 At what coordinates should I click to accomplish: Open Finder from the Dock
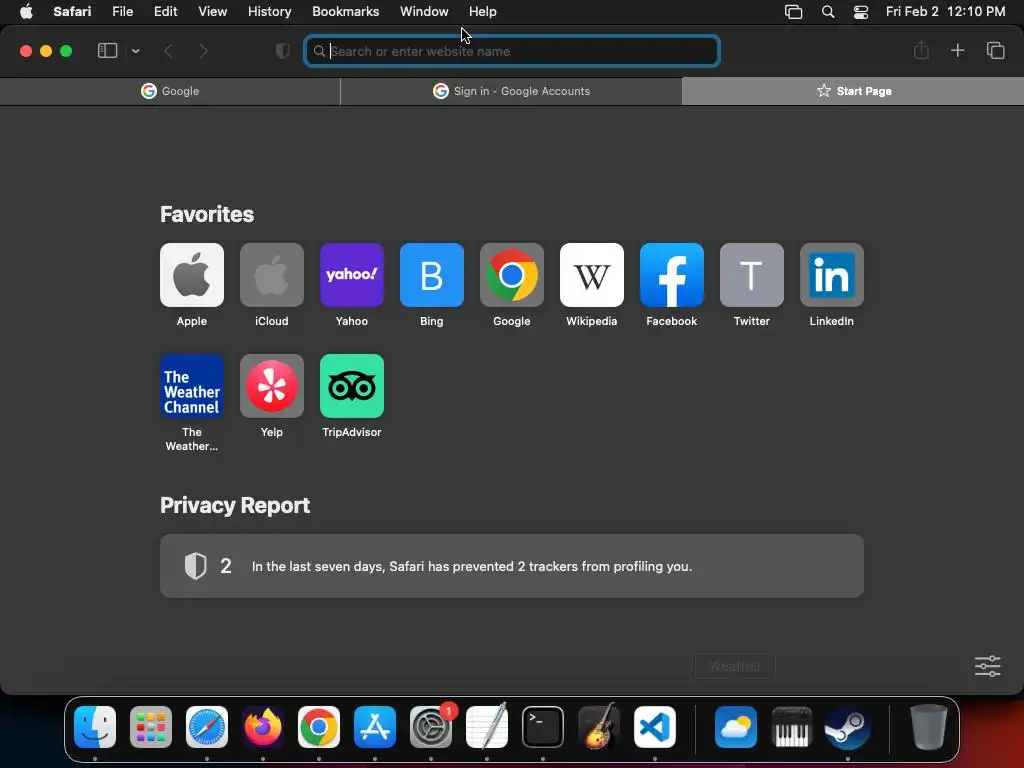[x=95, y=727]
